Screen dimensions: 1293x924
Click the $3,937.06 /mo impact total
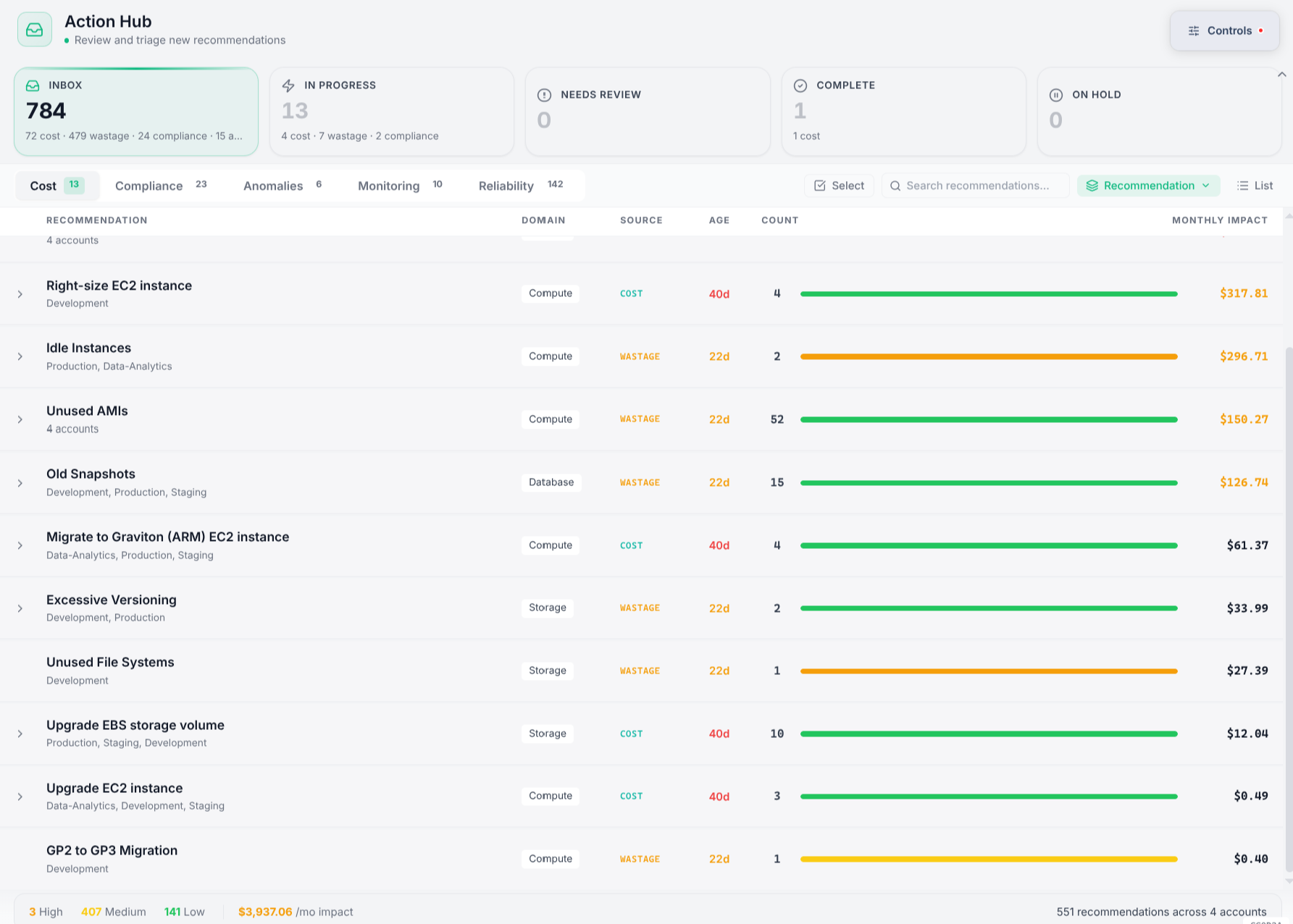click(296, 912)
